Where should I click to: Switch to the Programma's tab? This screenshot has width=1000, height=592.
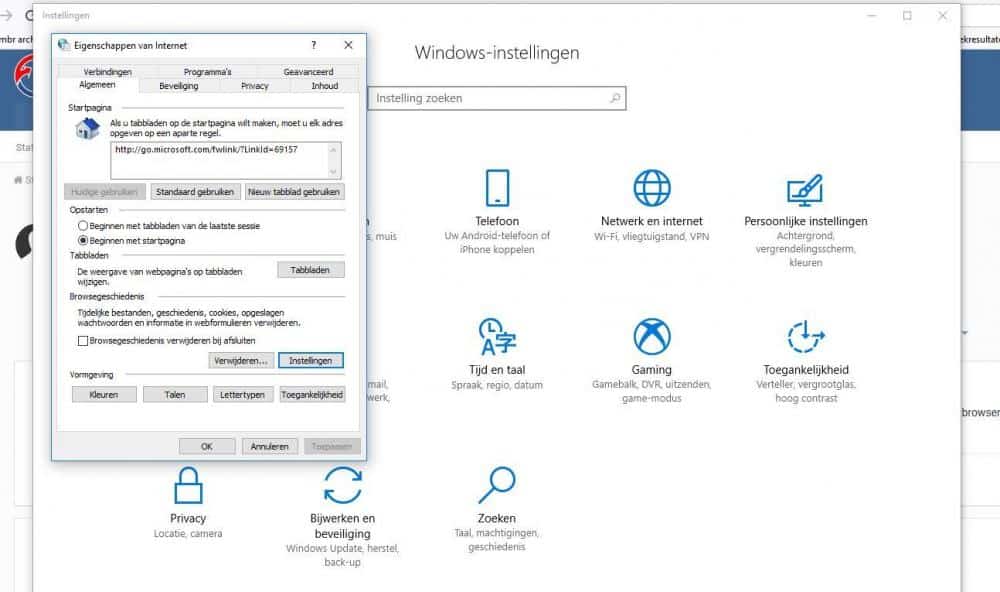pyautogui.click(x=207, y=72)
